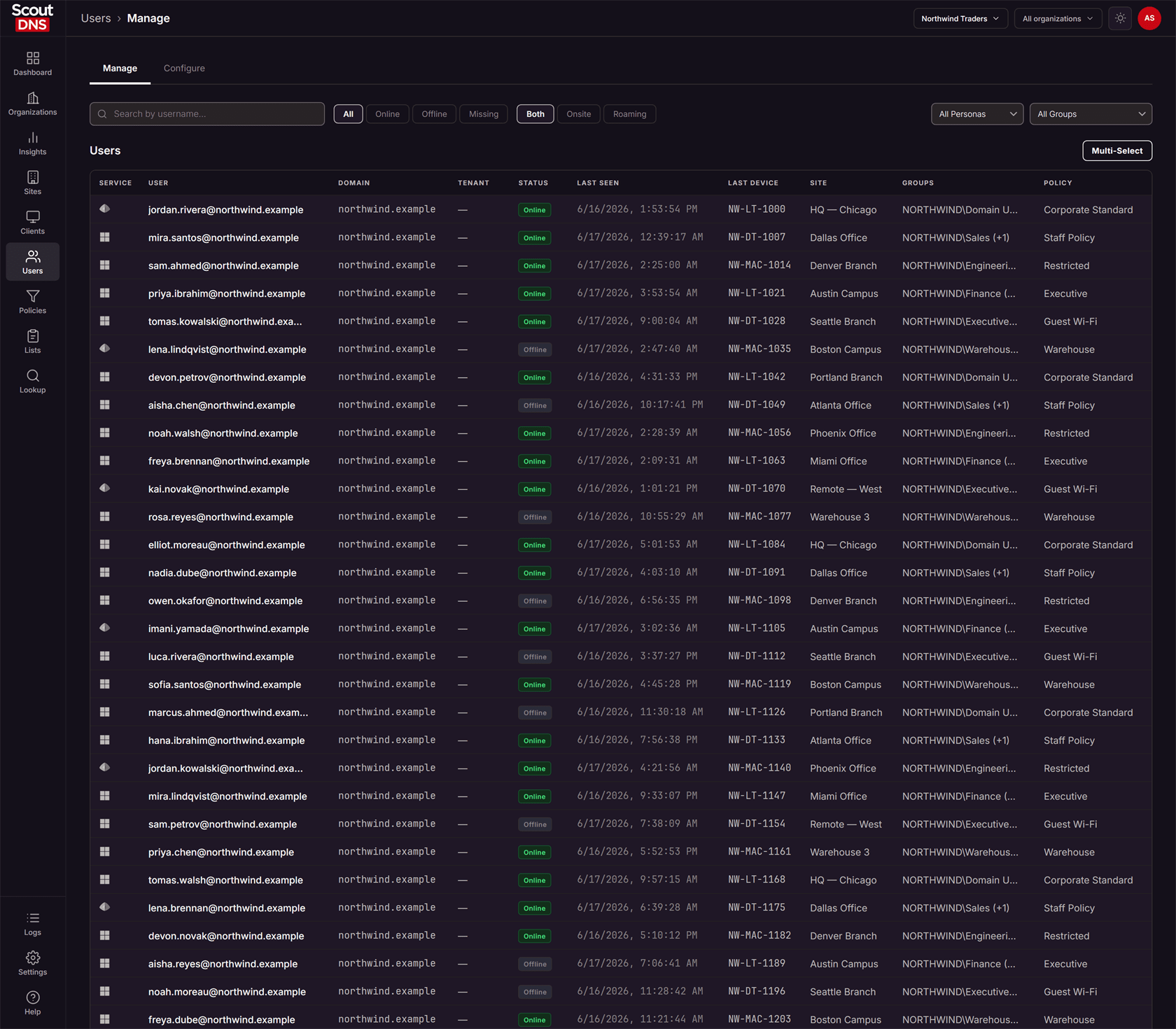Viewport: 1176px width, 1029px height.
Task: Sort by the Last Seen column header
Action: (x=598, y=183)
